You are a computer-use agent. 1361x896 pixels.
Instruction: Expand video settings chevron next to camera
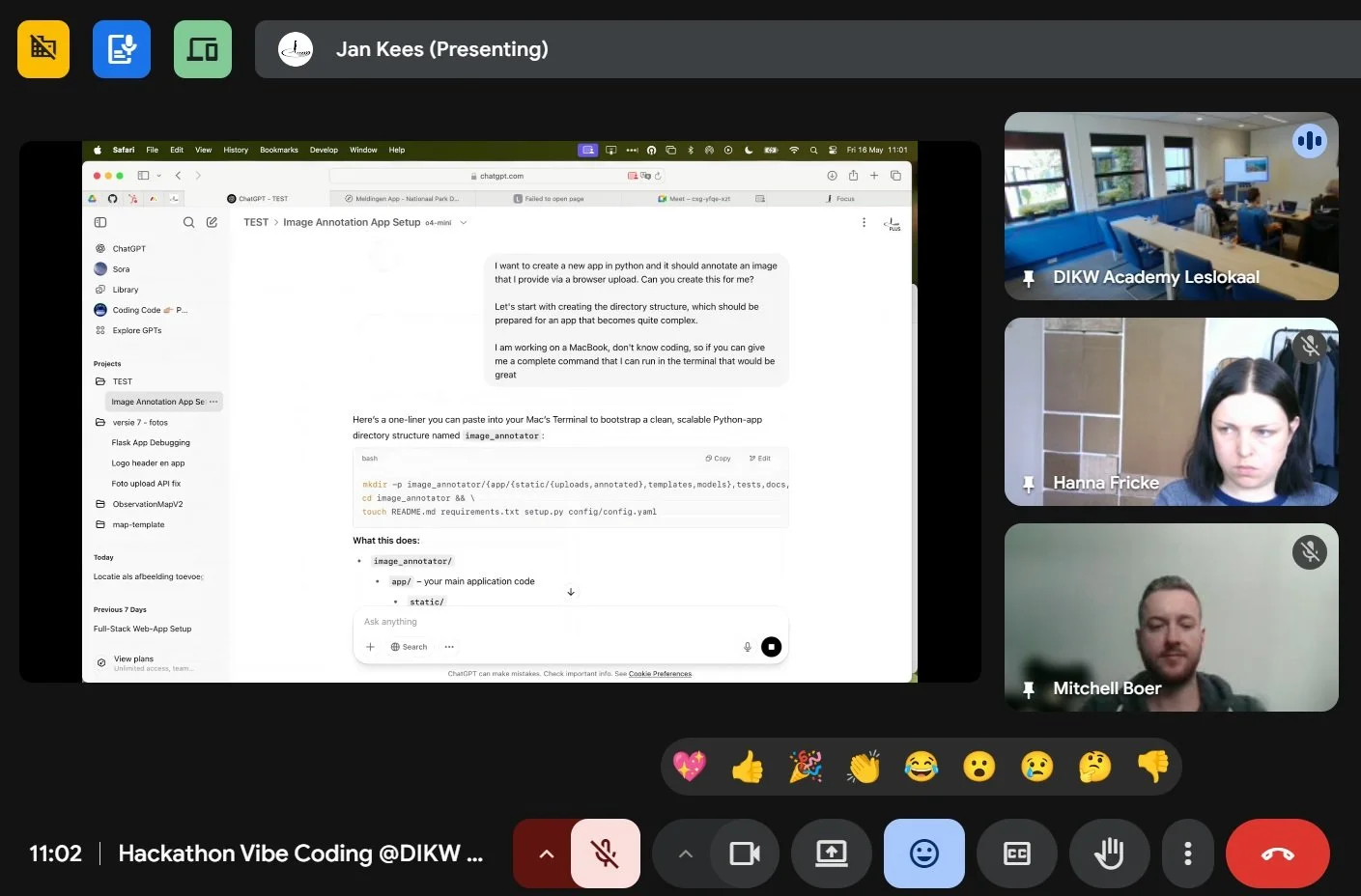(x=685, y=854)
